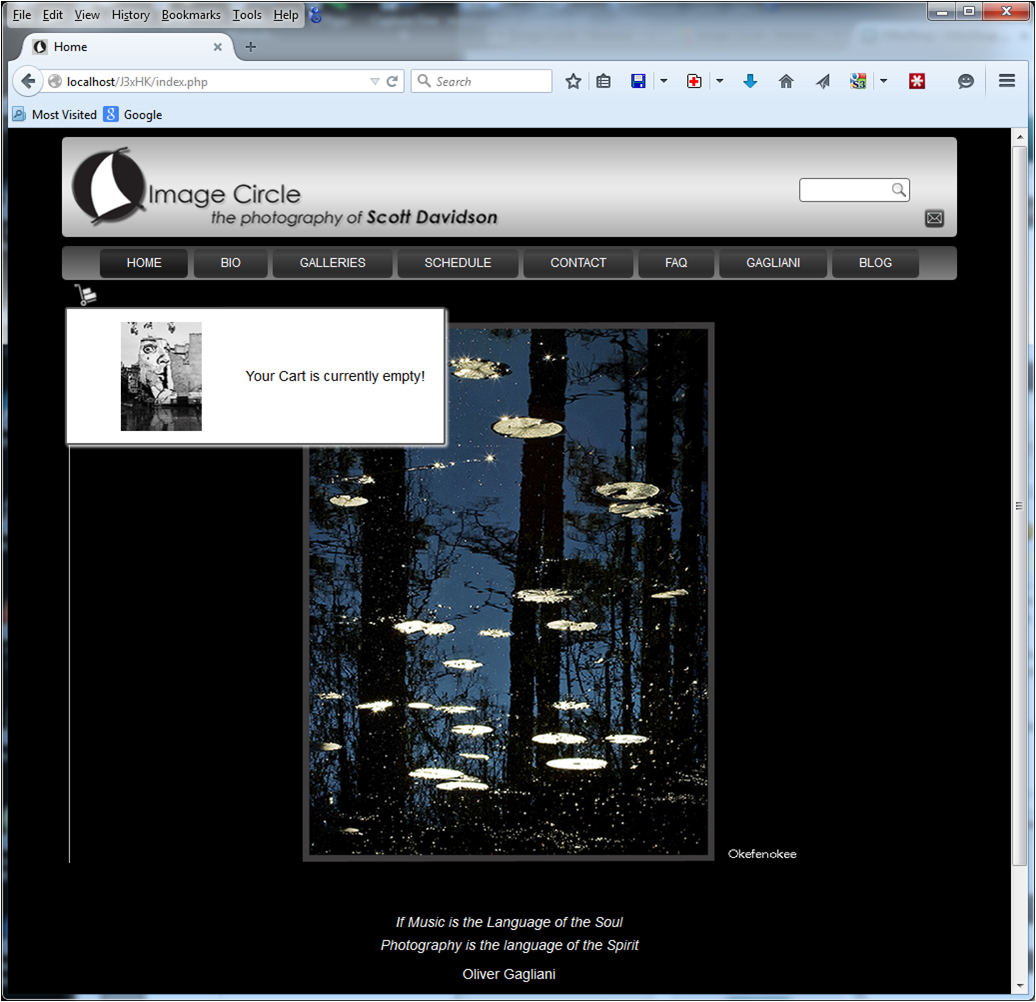Navigate to the CONTACT page
The width and height of the screenshot is (1036, 1002).
tap(578, 263)
